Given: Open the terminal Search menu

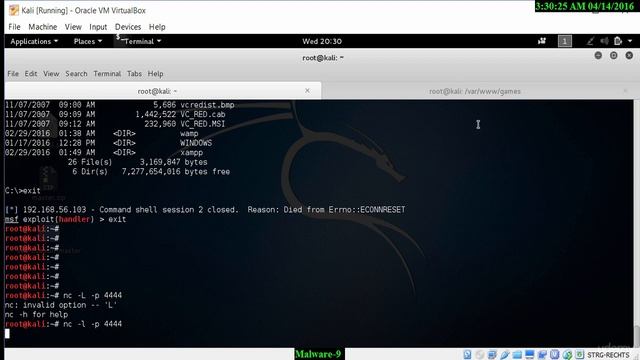Looking at the screenshot, I should click(76, 74).
